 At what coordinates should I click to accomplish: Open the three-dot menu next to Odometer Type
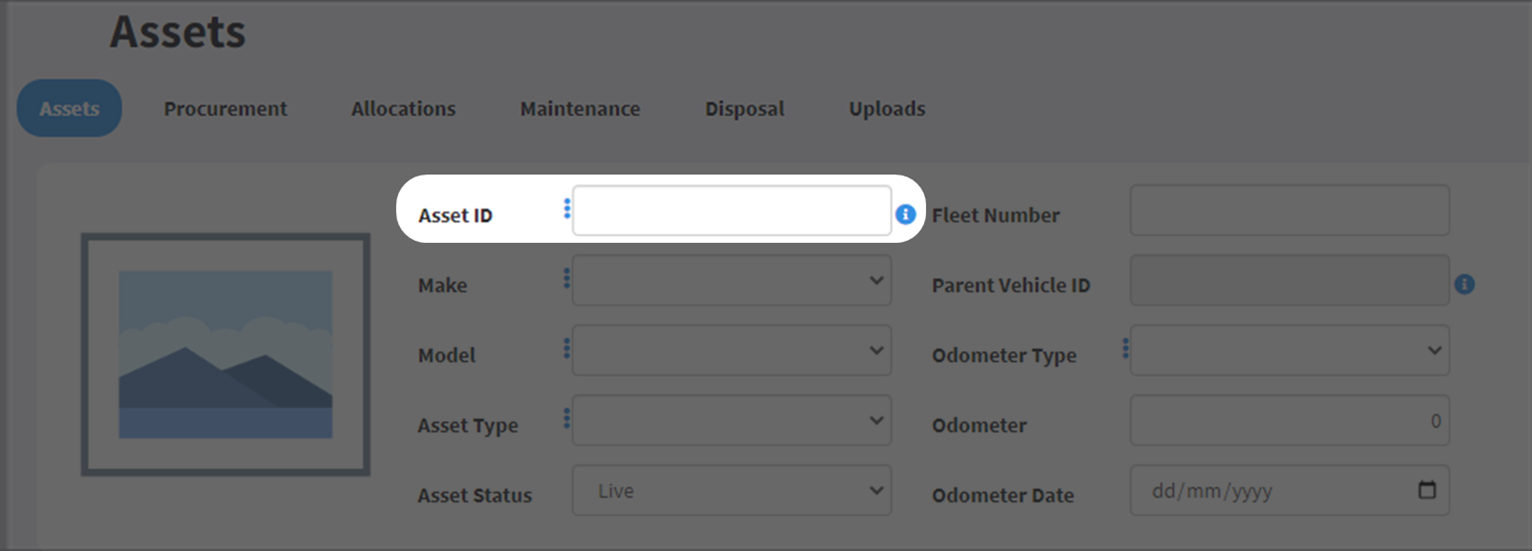[1125, 348]
